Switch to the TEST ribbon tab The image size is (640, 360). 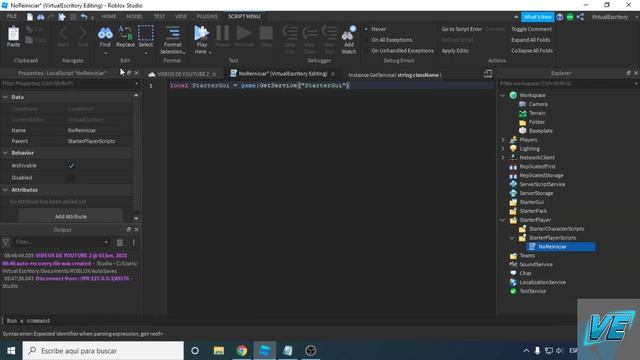(x=159, y=17)
